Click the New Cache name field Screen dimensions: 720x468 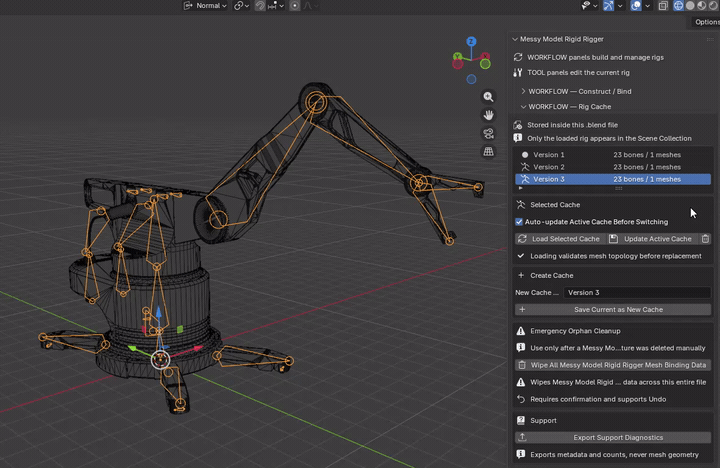[637, 293]
